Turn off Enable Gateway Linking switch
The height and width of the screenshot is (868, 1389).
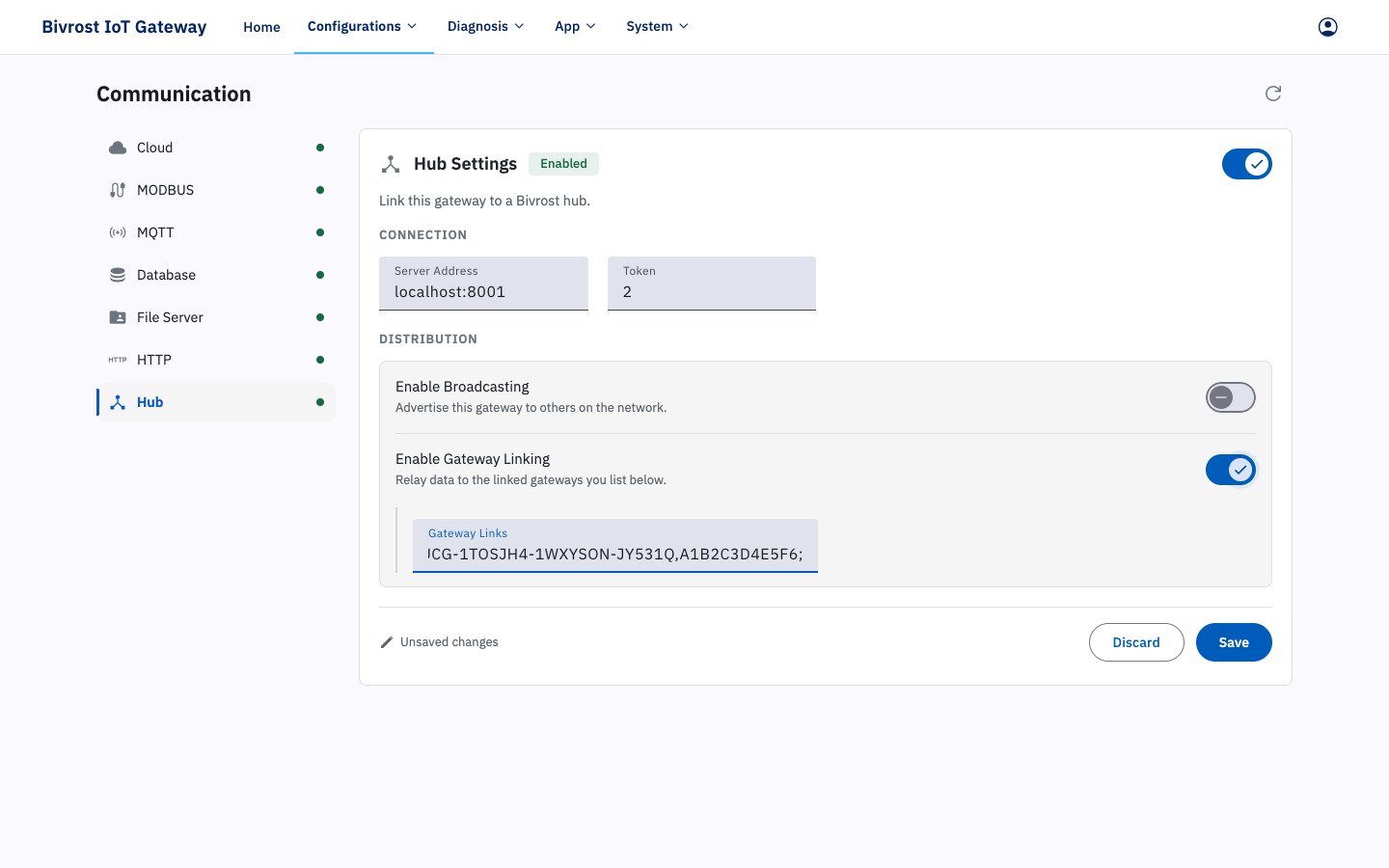click(1231, 470)
